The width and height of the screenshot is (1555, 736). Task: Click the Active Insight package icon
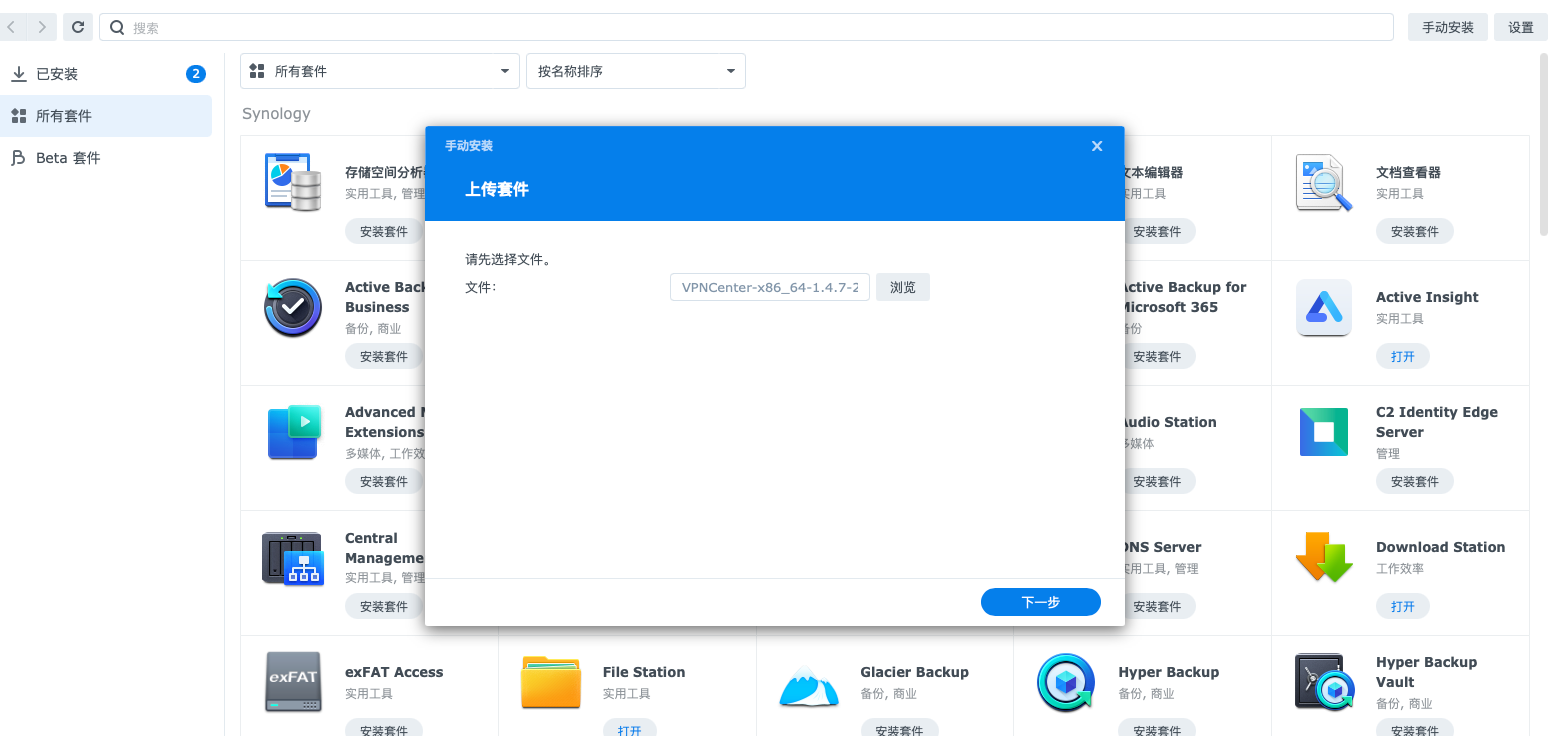pyautogui.click(x=1324, y=308)
